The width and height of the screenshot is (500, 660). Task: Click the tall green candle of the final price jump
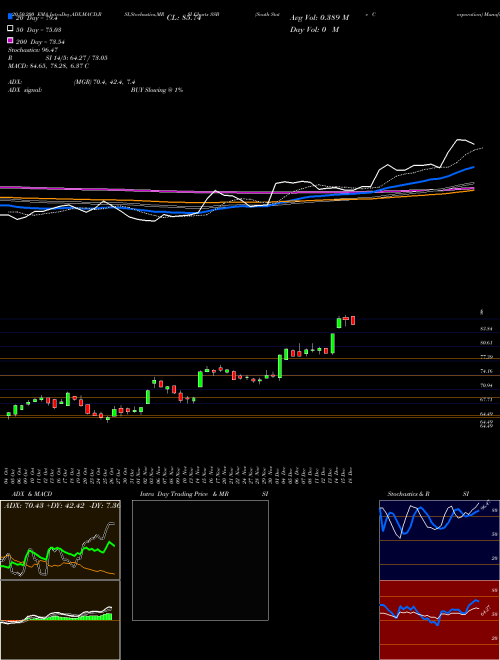[x=332, y=343]
